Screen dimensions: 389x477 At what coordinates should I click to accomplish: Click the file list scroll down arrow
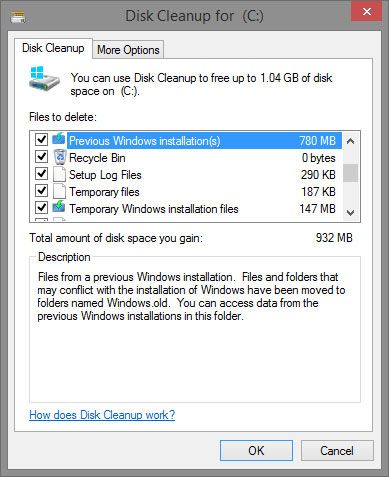coord(350,212)
